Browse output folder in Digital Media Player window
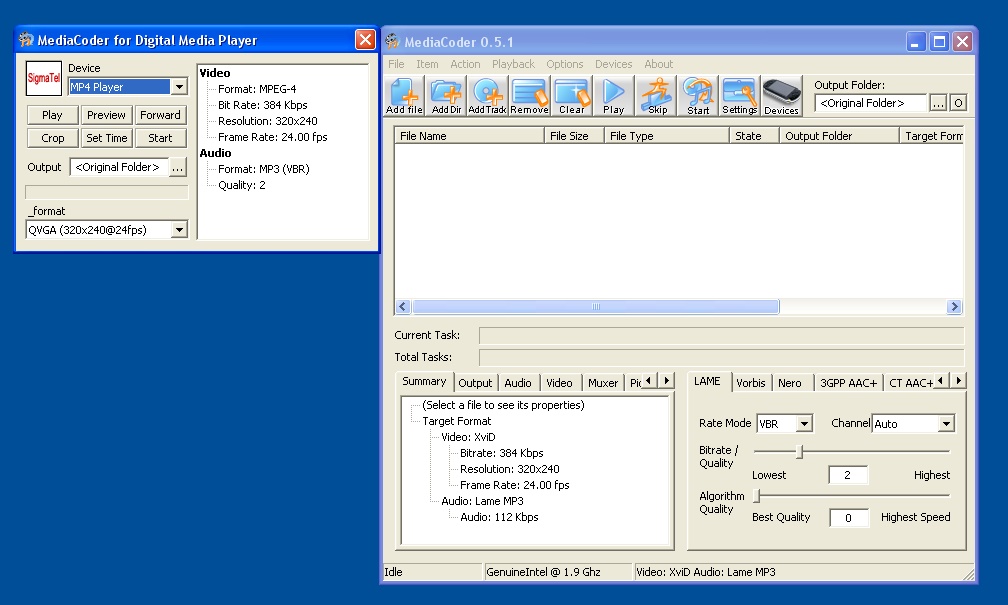1008x605 pixels. point(177,167)
